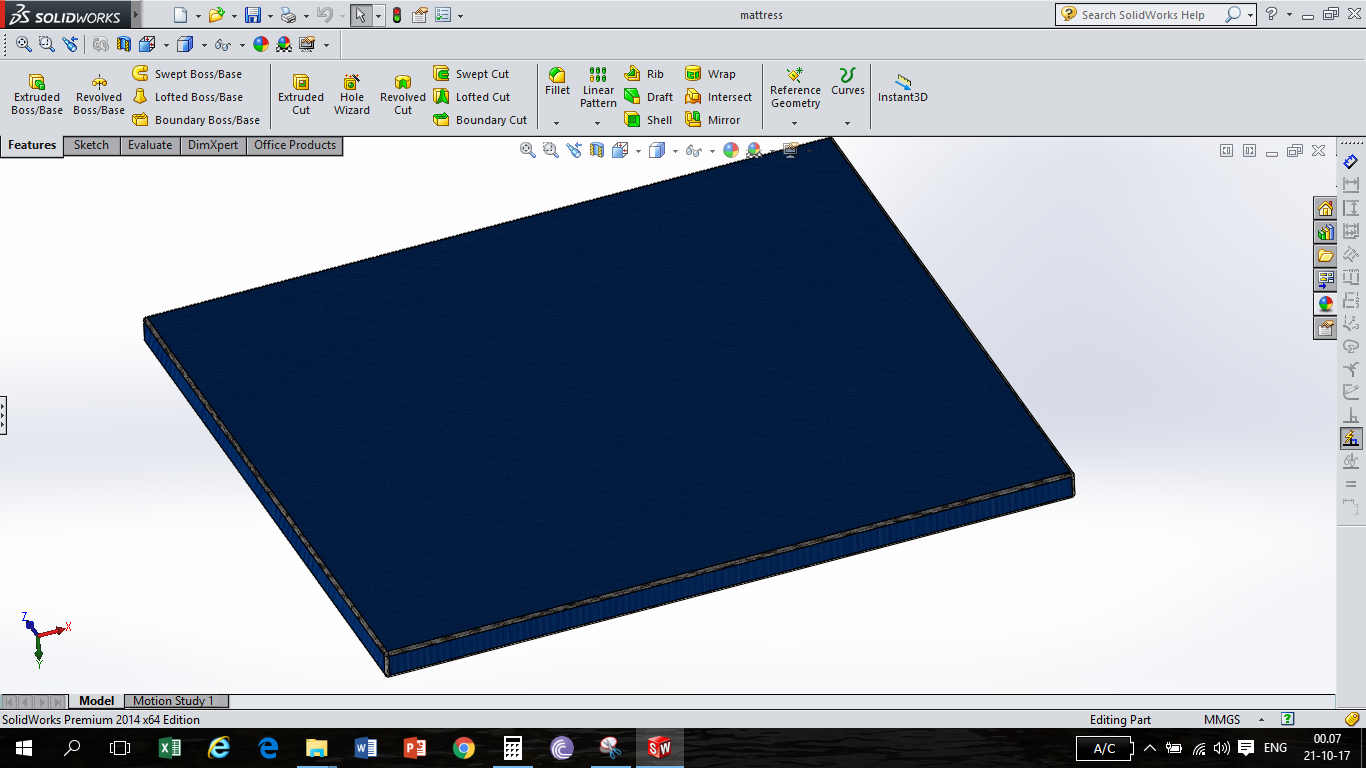Click the Rebuild traffic light icon
Screen dimensions: 1366x768
pos(397,15)
